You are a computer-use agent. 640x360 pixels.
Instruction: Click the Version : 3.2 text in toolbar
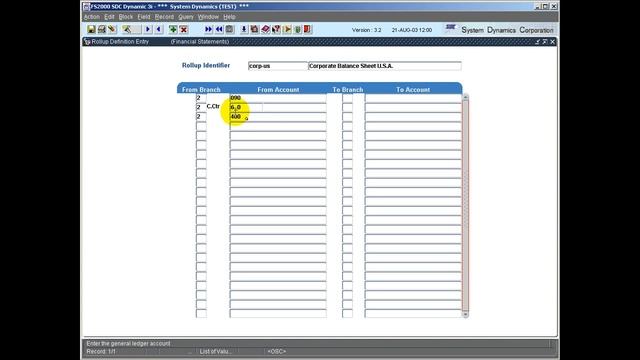(367, 30)
